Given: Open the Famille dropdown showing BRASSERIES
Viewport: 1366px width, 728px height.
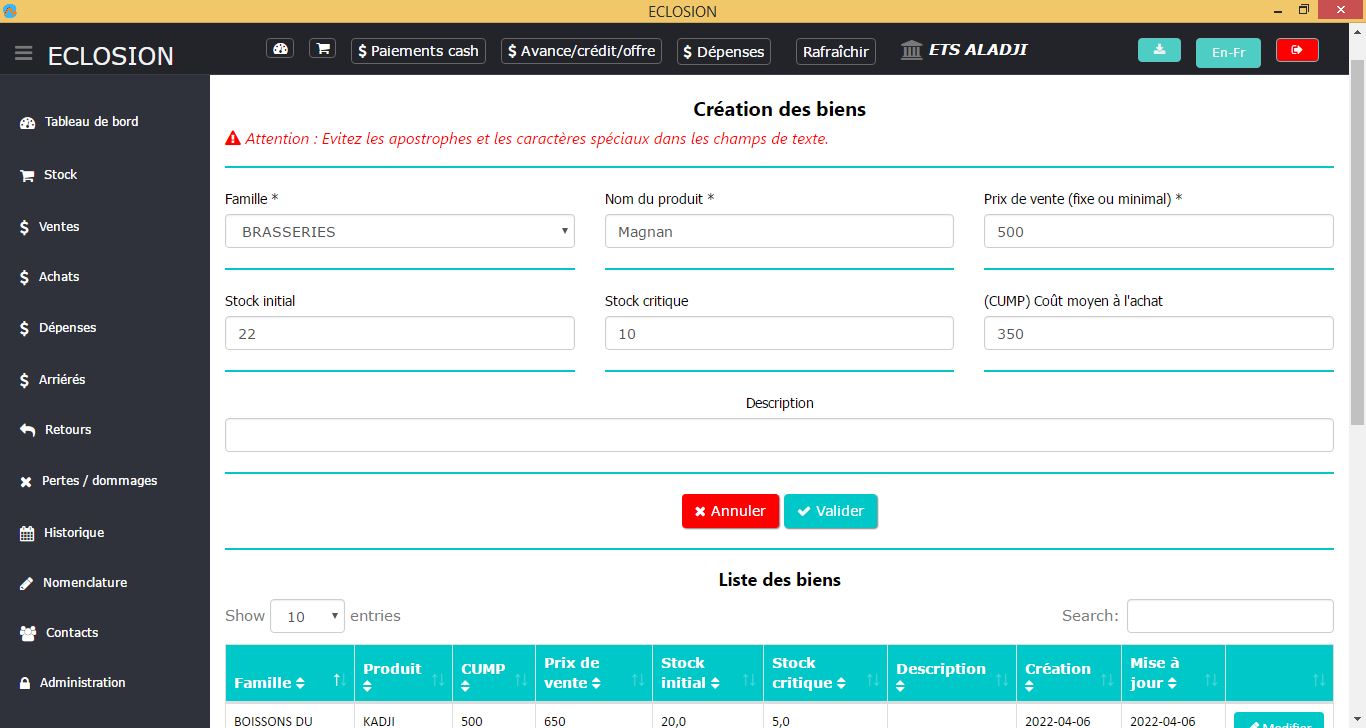Looking at the screenshot, I should click(x=399, y=232).
